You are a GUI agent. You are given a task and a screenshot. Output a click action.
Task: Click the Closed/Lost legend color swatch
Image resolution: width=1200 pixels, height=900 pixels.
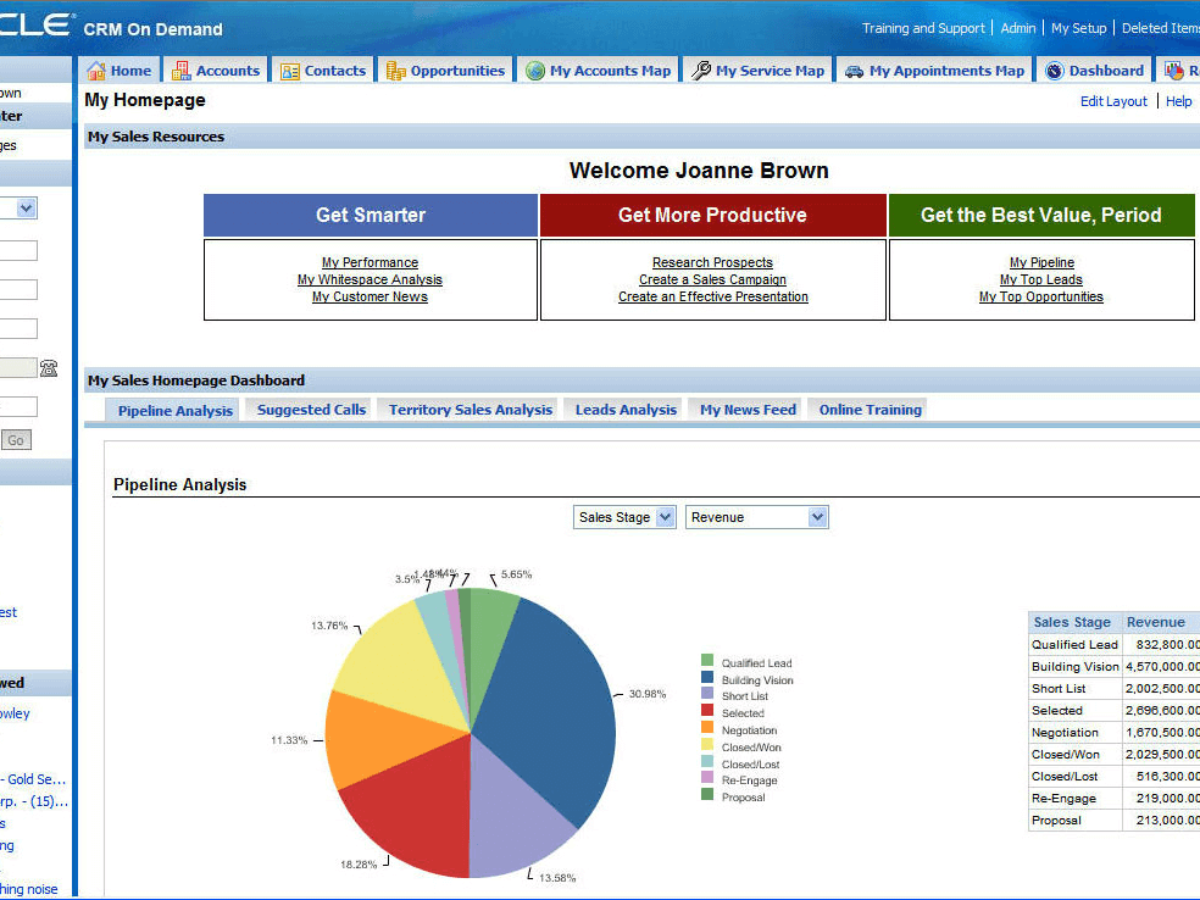(708, 762)
